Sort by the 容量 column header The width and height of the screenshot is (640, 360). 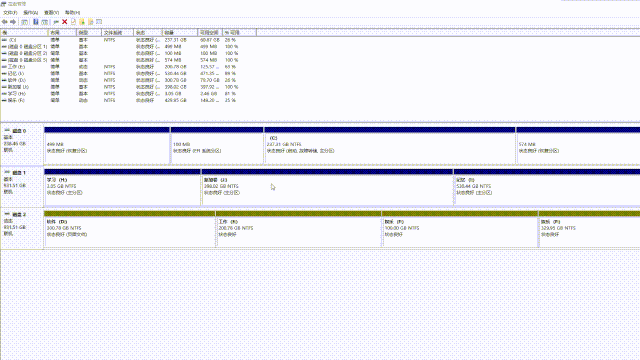[180, 32]
